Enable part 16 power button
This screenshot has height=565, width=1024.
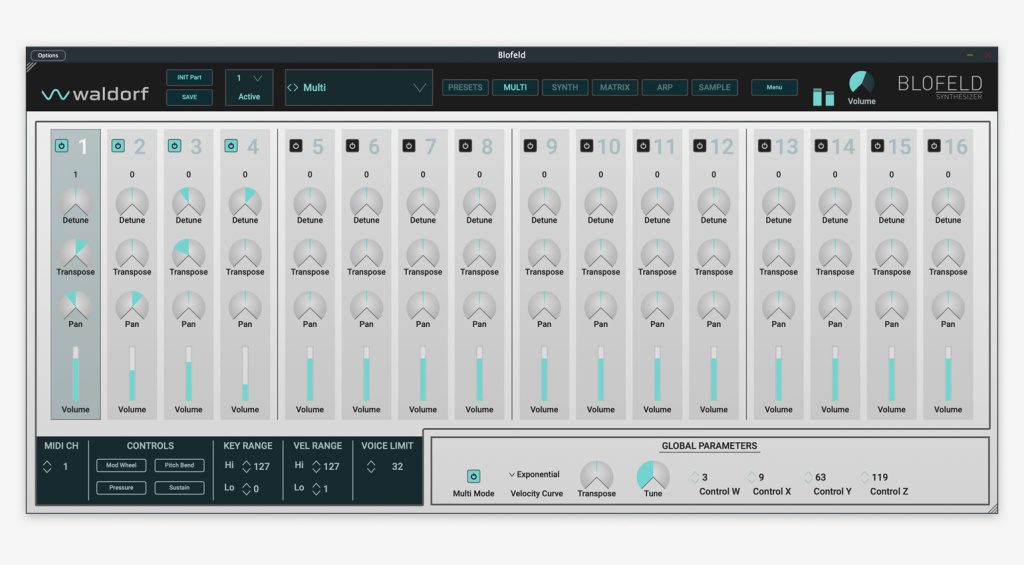(934, 146)
